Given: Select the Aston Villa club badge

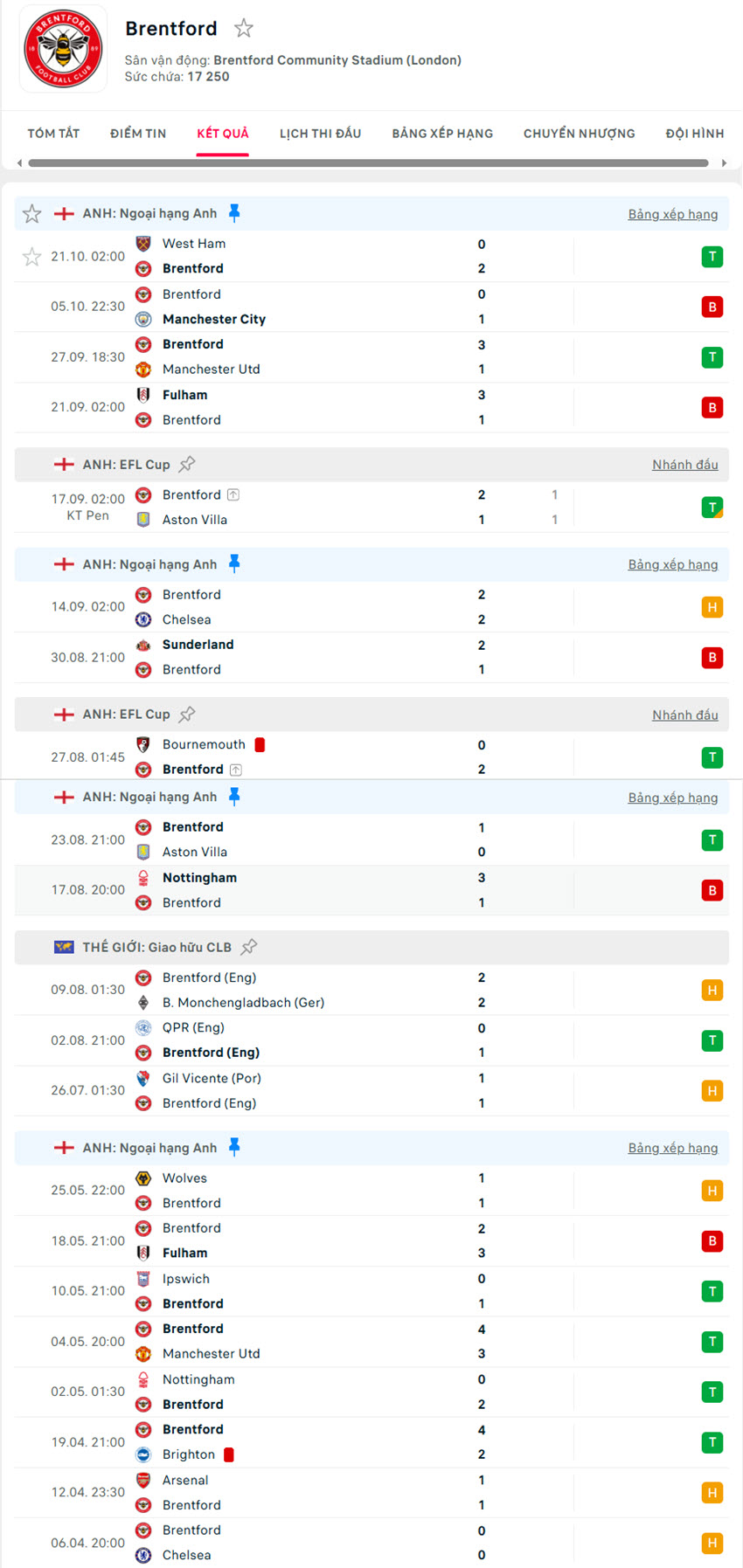Looking at the screenshot, I should tap(142, 520).
